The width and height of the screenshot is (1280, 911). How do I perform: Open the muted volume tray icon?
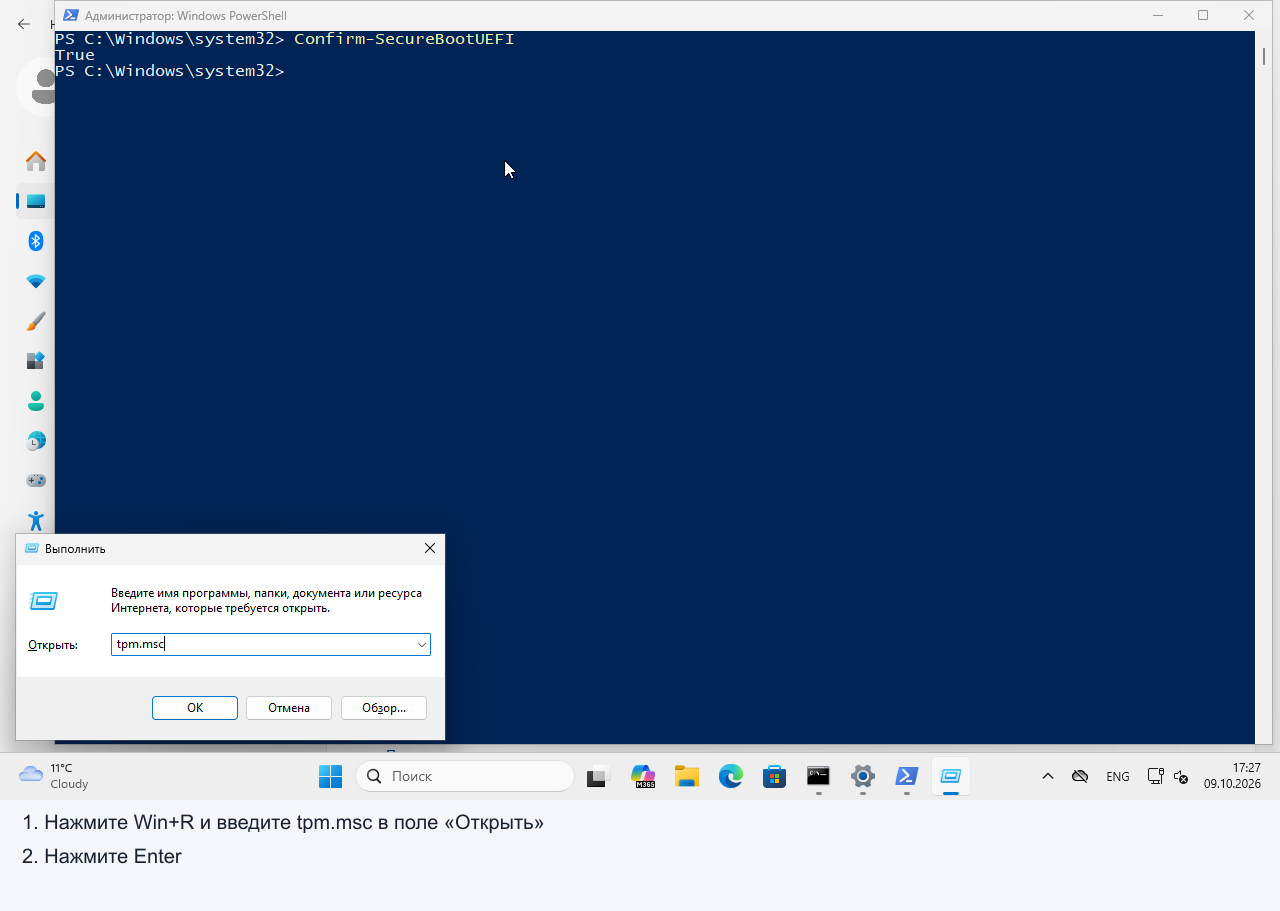point(1180,776)
